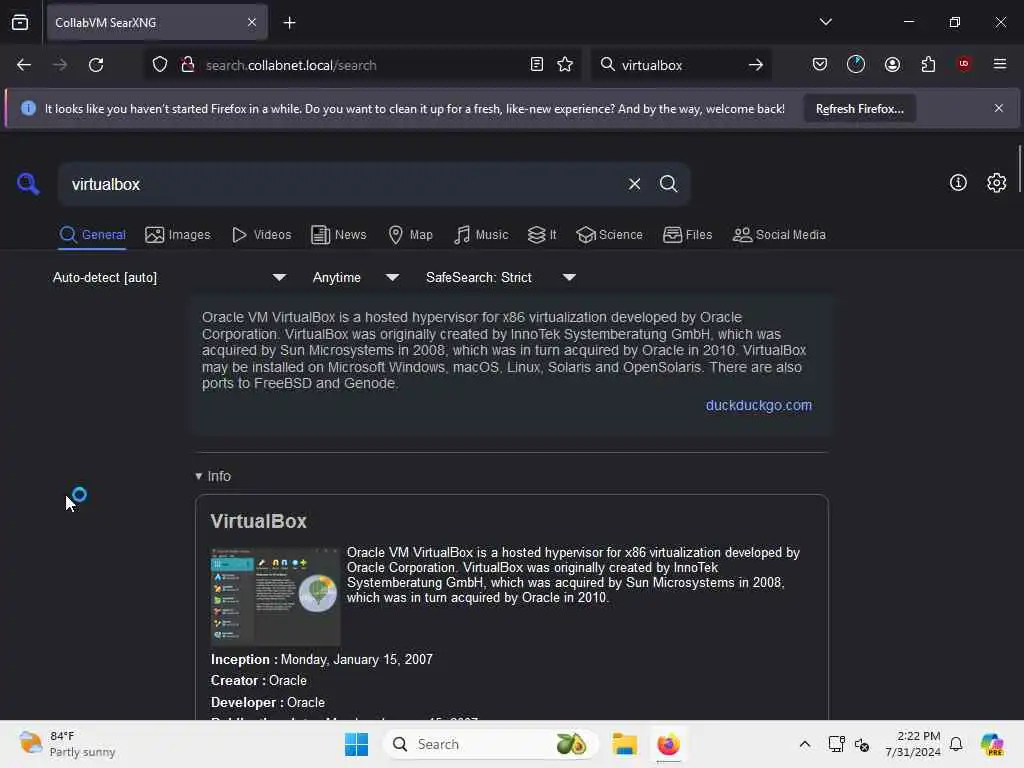Close the CollabVM SearXNG tab
The width and height of the screenshot is (1024, 768).
(x=252, y=22)
